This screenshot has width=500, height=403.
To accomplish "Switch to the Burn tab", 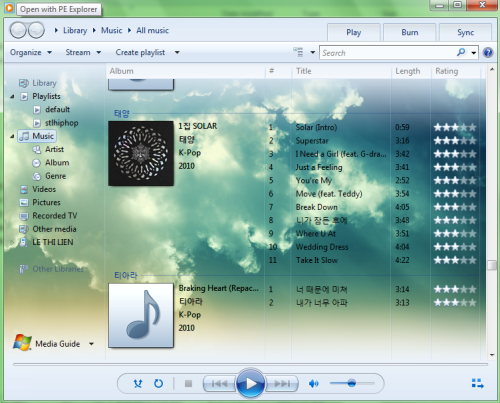I will 410,32.
